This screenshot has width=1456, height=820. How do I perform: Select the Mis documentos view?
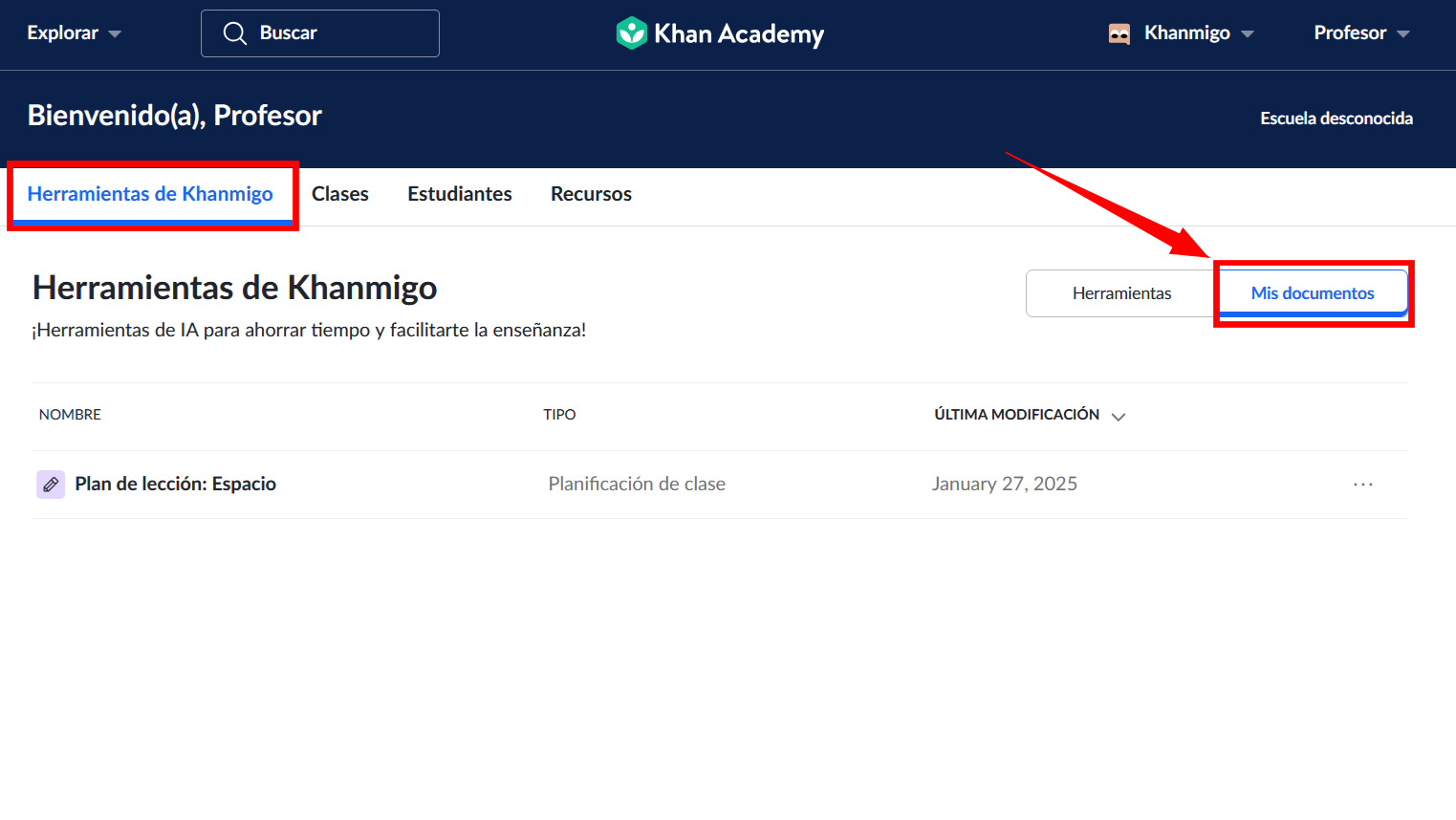point(1313,293)
